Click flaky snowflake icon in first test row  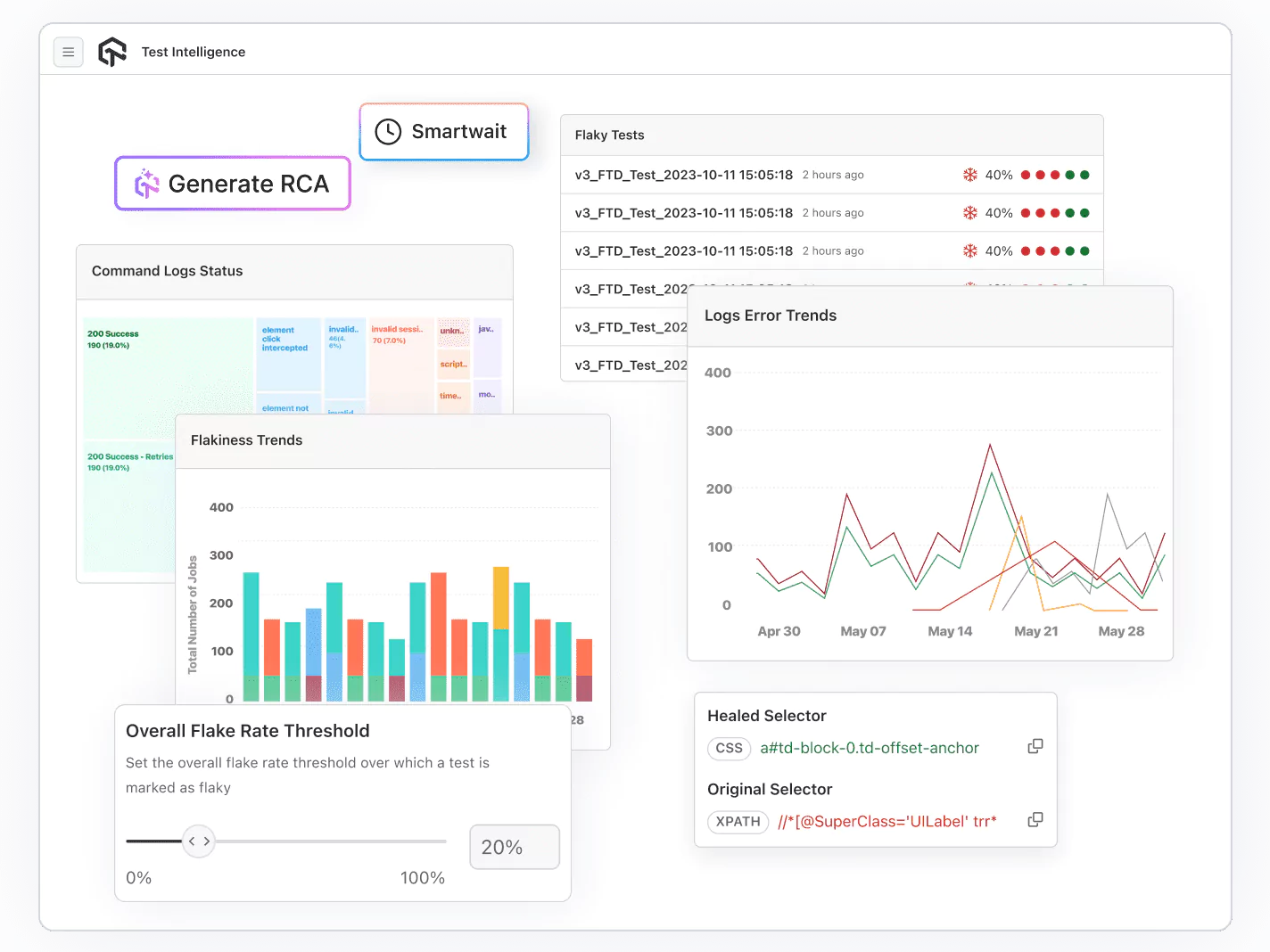pos(969,175)
